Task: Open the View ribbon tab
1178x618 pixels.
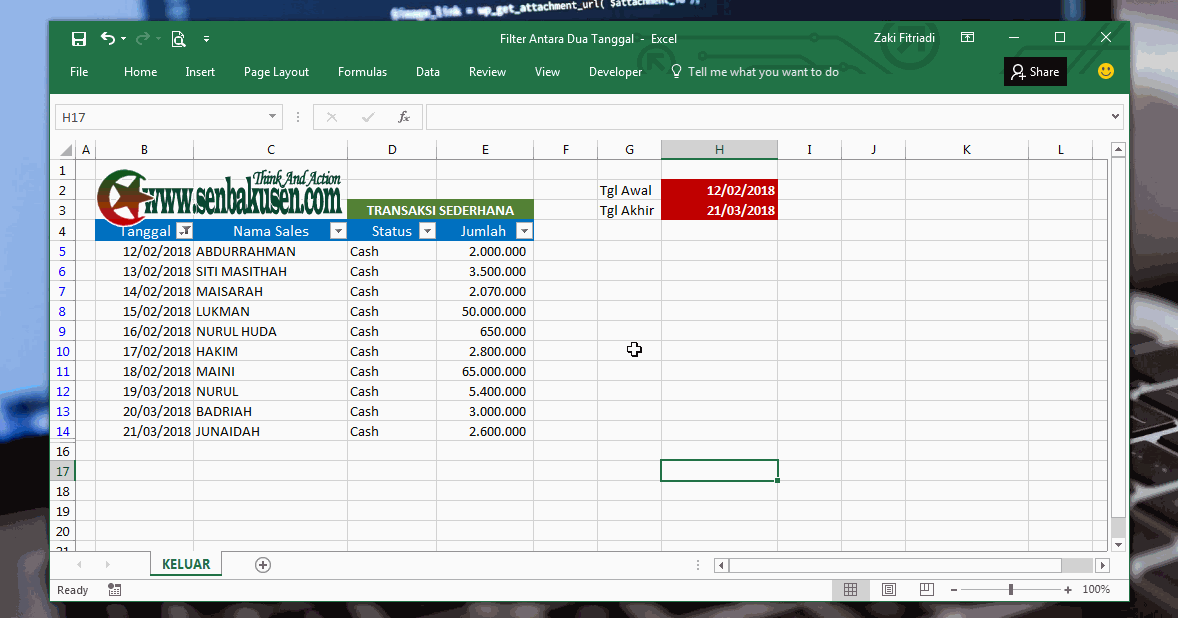Action: [547, 71]
